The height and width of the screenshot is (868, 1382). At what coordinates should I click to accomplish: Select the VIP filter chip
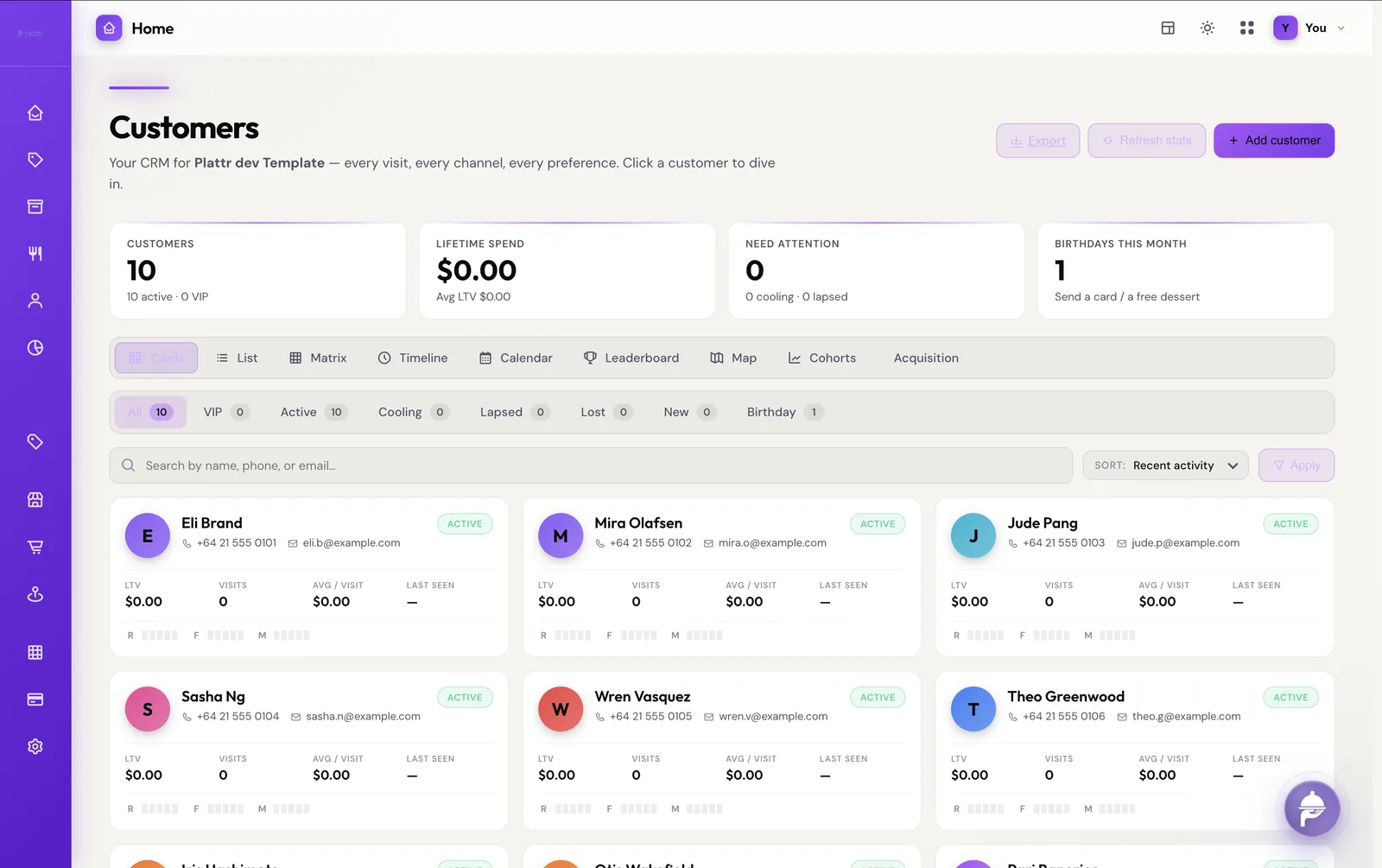(x=226, y=412)
